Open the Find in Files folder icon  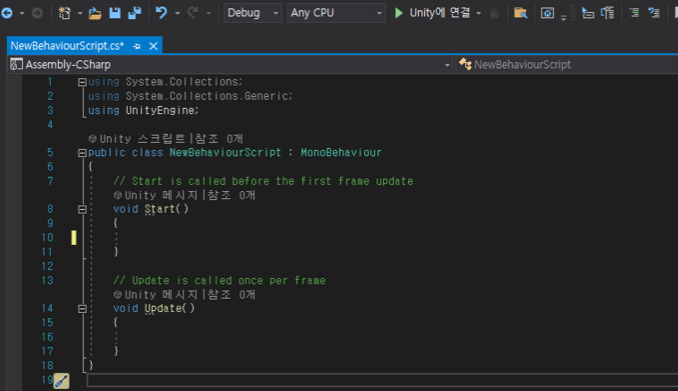pos(520,13)
